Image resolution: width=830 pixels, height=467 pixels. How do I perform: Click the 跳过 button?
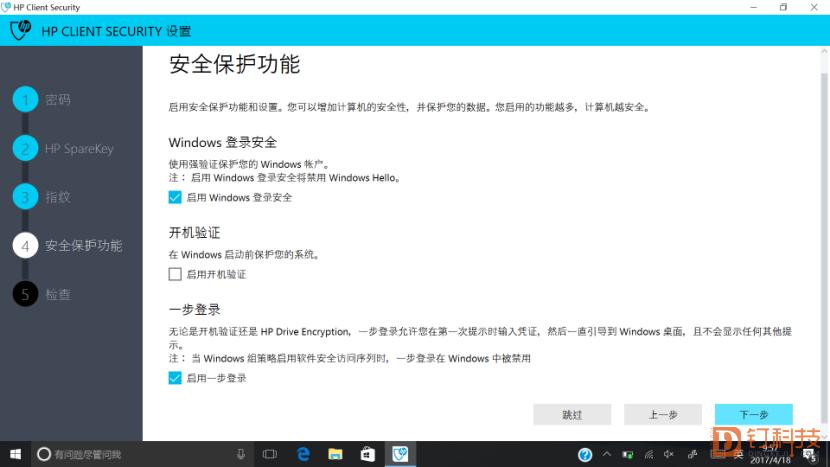572,415
